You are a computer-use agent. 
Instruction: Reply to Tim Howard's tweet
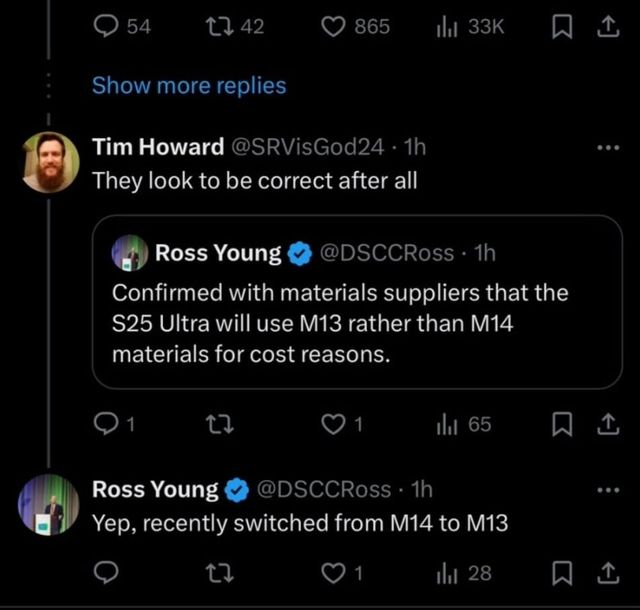(x=104, y=424)
